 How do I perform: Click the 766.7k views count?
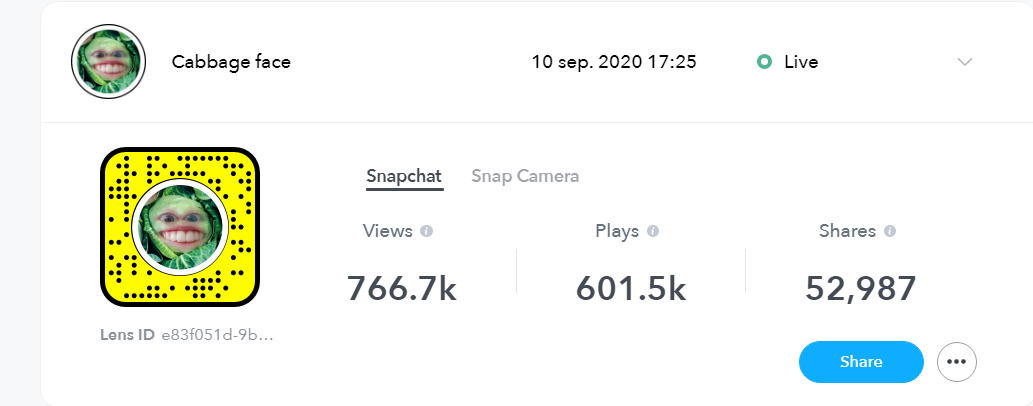402,289
